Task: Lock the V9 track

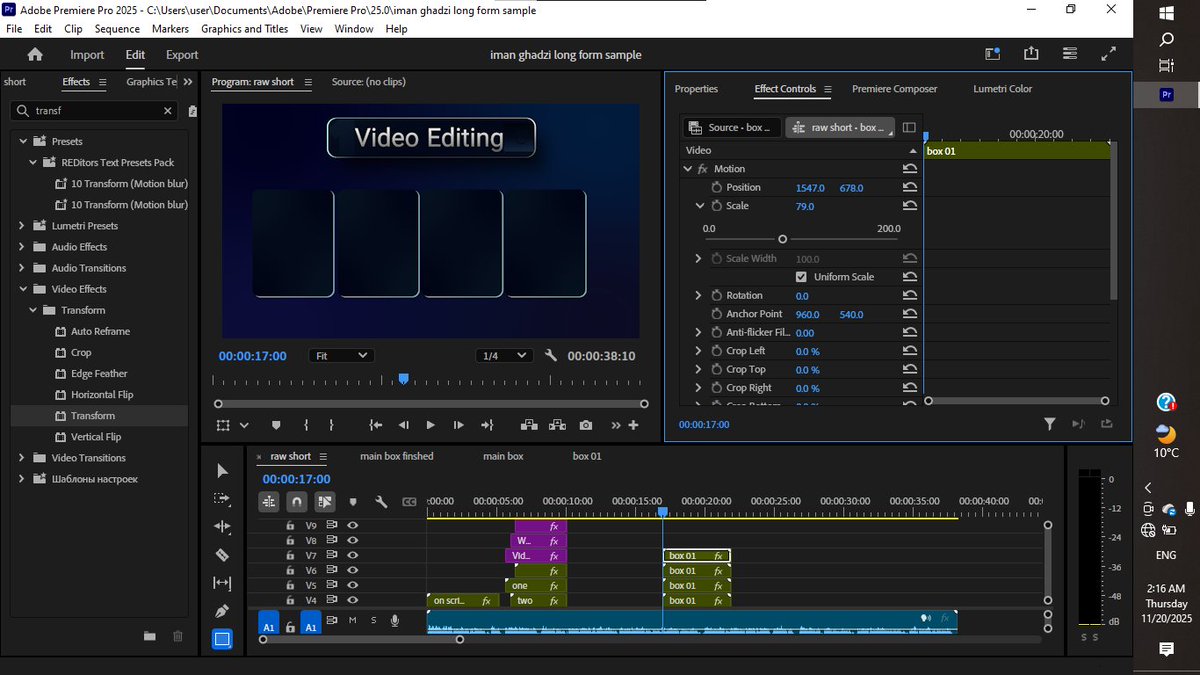Action: pyautogui.click(x=290, y=525)
